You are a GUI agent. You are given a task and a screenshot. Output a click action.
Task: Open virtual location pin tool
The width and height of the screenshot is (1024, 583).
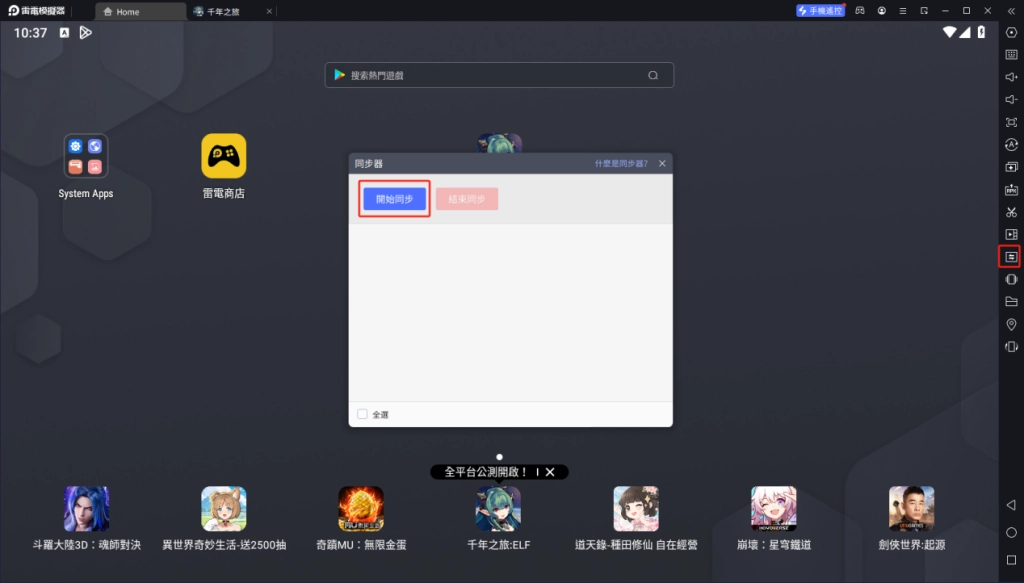tap(1011, 325)
